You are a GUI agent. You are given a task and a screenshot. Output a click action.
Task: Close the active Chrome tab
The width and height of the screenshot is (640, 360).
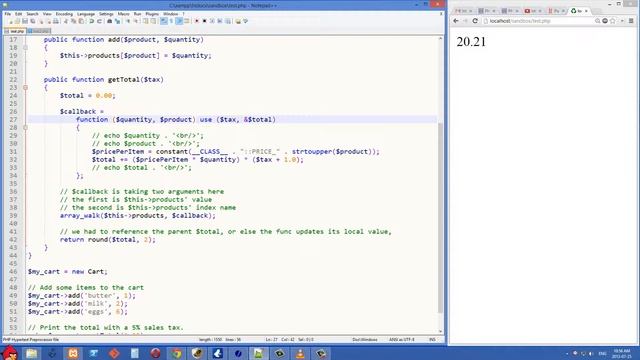(x=587, y=11)
